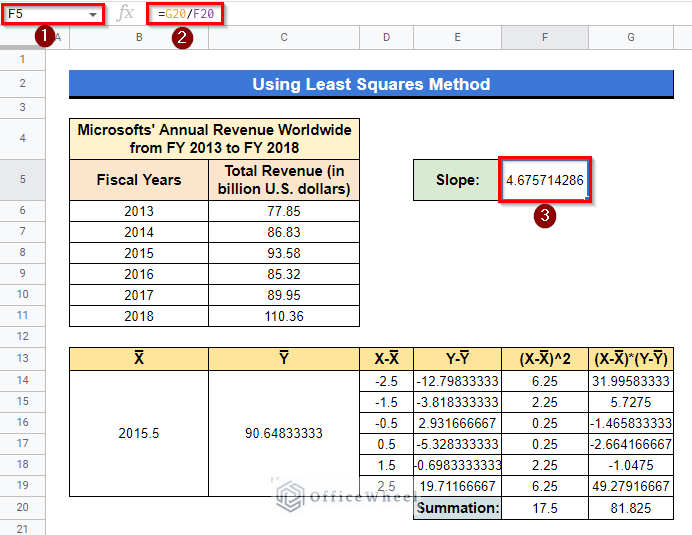Image resolution: width=692 pixels, height=535 pixels.
Task: Open the Name box dropdown arrow
Action: [x=93, y=15]
